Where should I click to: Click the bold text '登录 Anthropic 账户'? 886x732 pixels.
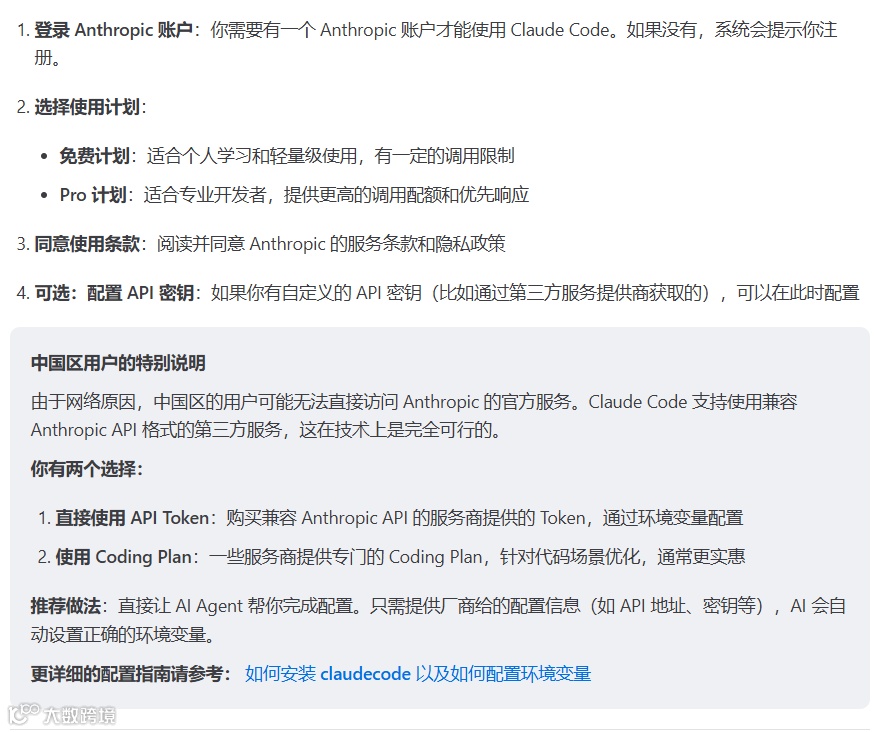pyautogui.click(x=114, y=30)
